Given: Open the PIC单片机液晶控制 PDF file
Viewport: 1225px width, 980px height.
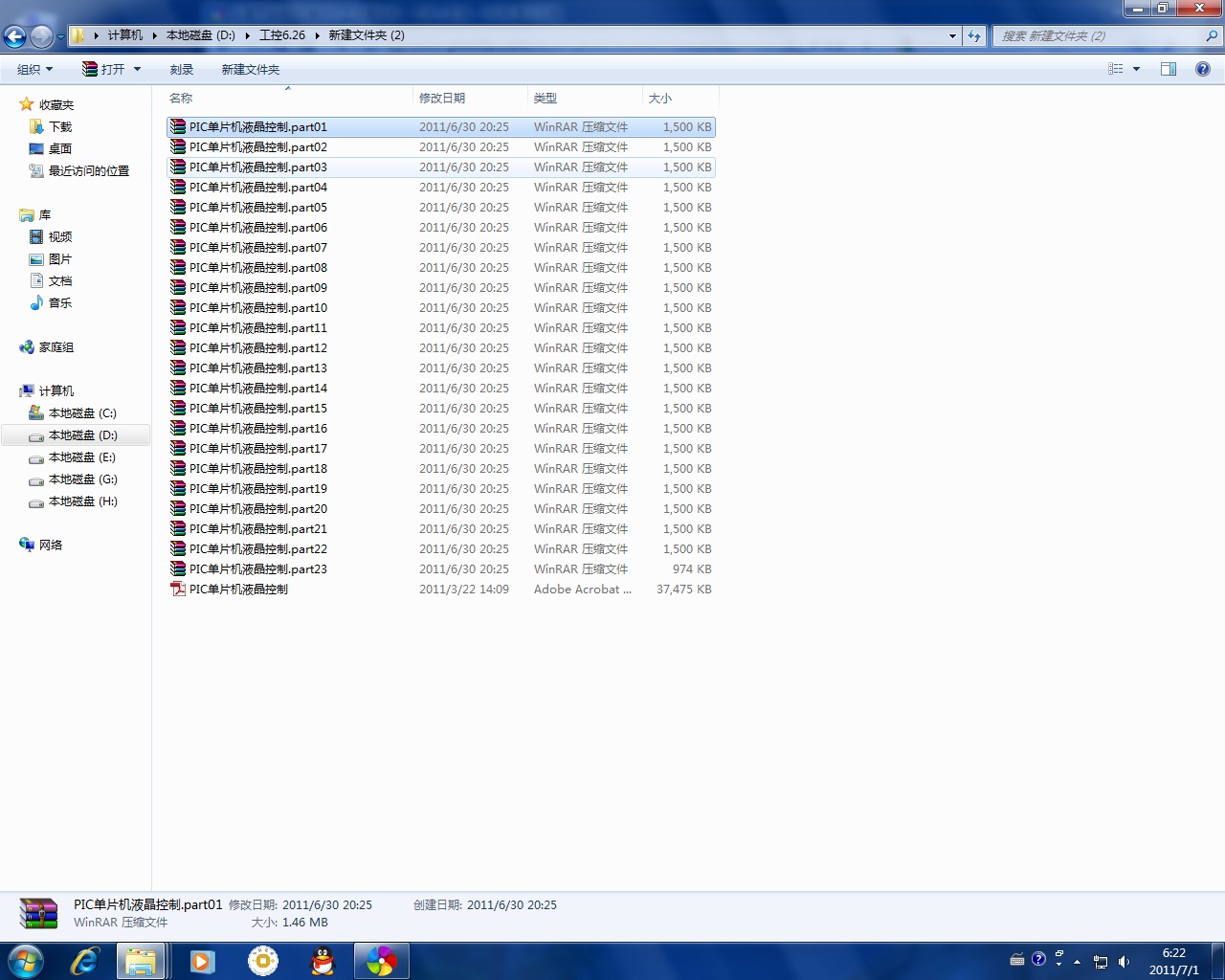Looking at the screenshot, I should 238,590.
